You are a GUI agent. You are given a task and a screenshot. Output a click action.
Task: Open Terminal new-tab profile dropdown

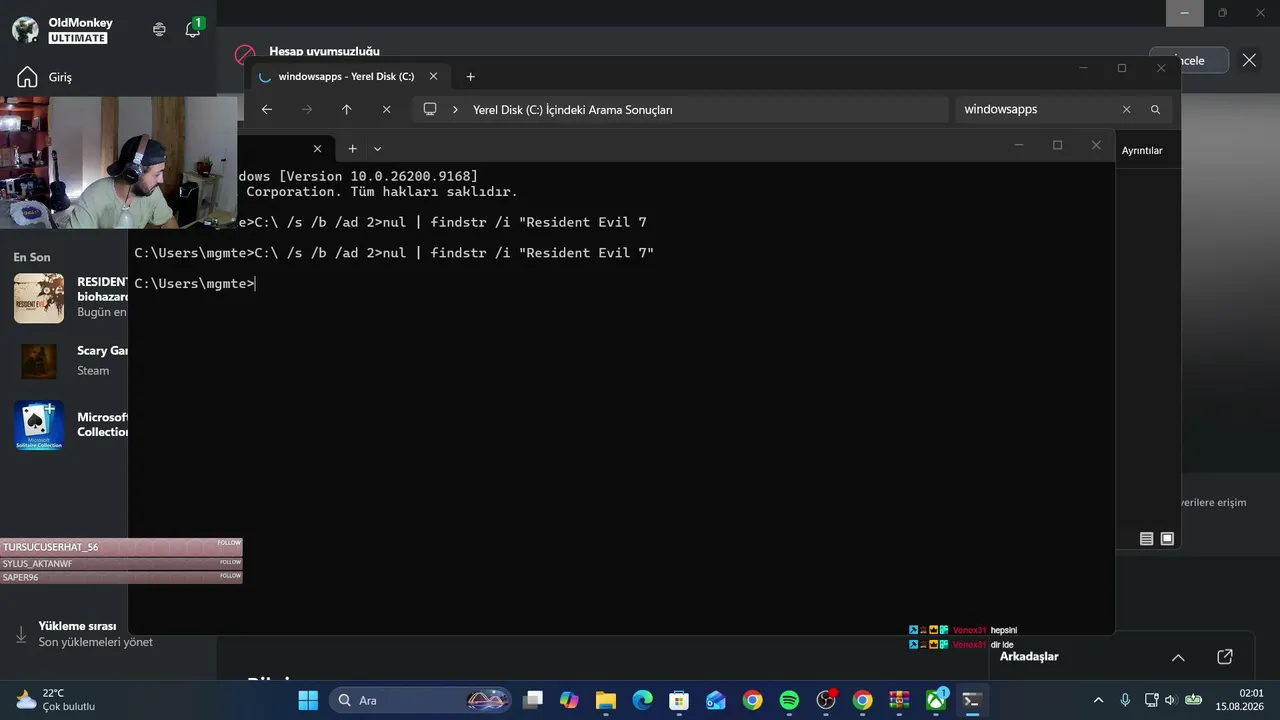(377, 148)
